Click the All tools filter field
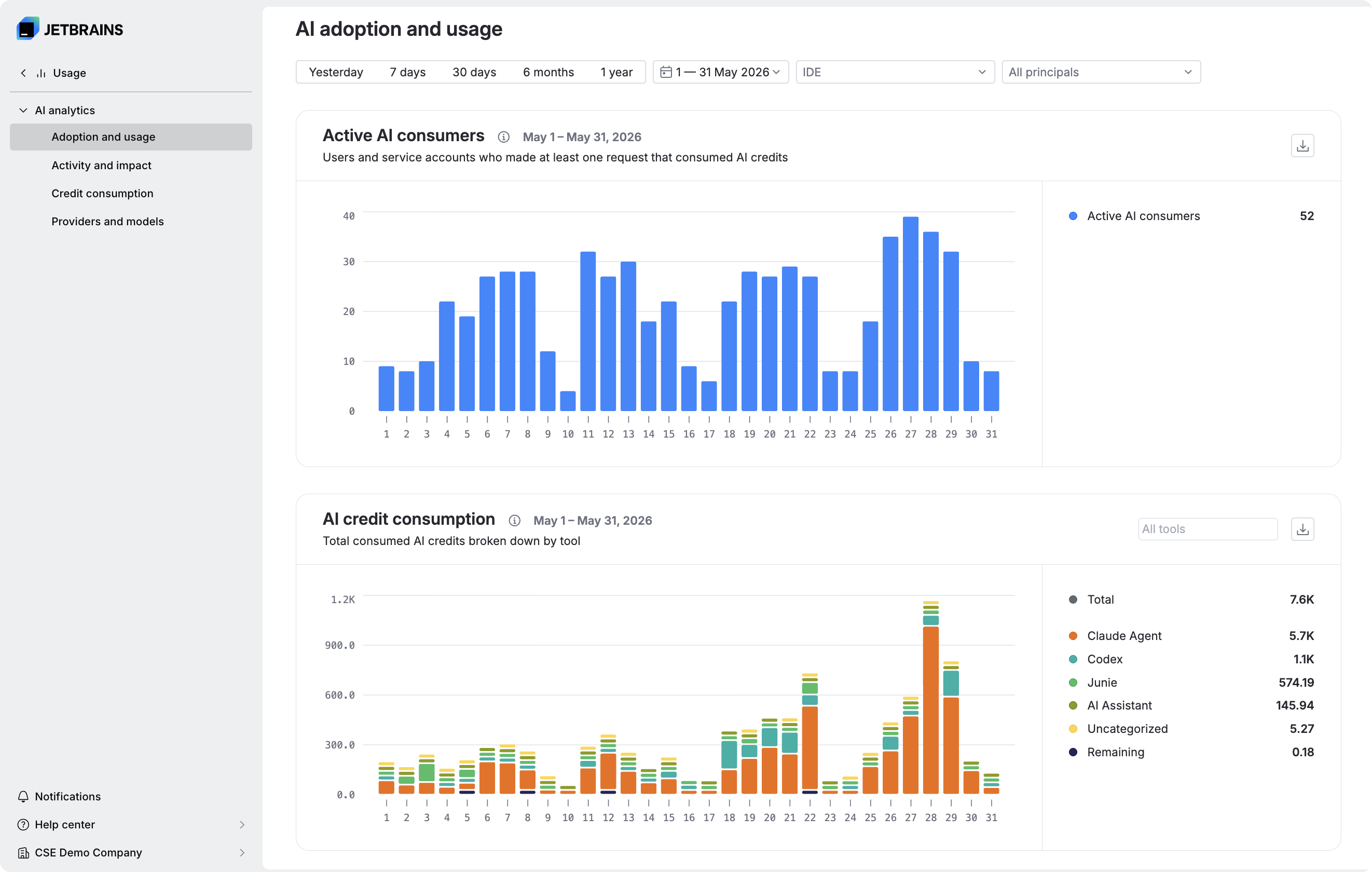1372x872 pixels. pos(1208,529)
